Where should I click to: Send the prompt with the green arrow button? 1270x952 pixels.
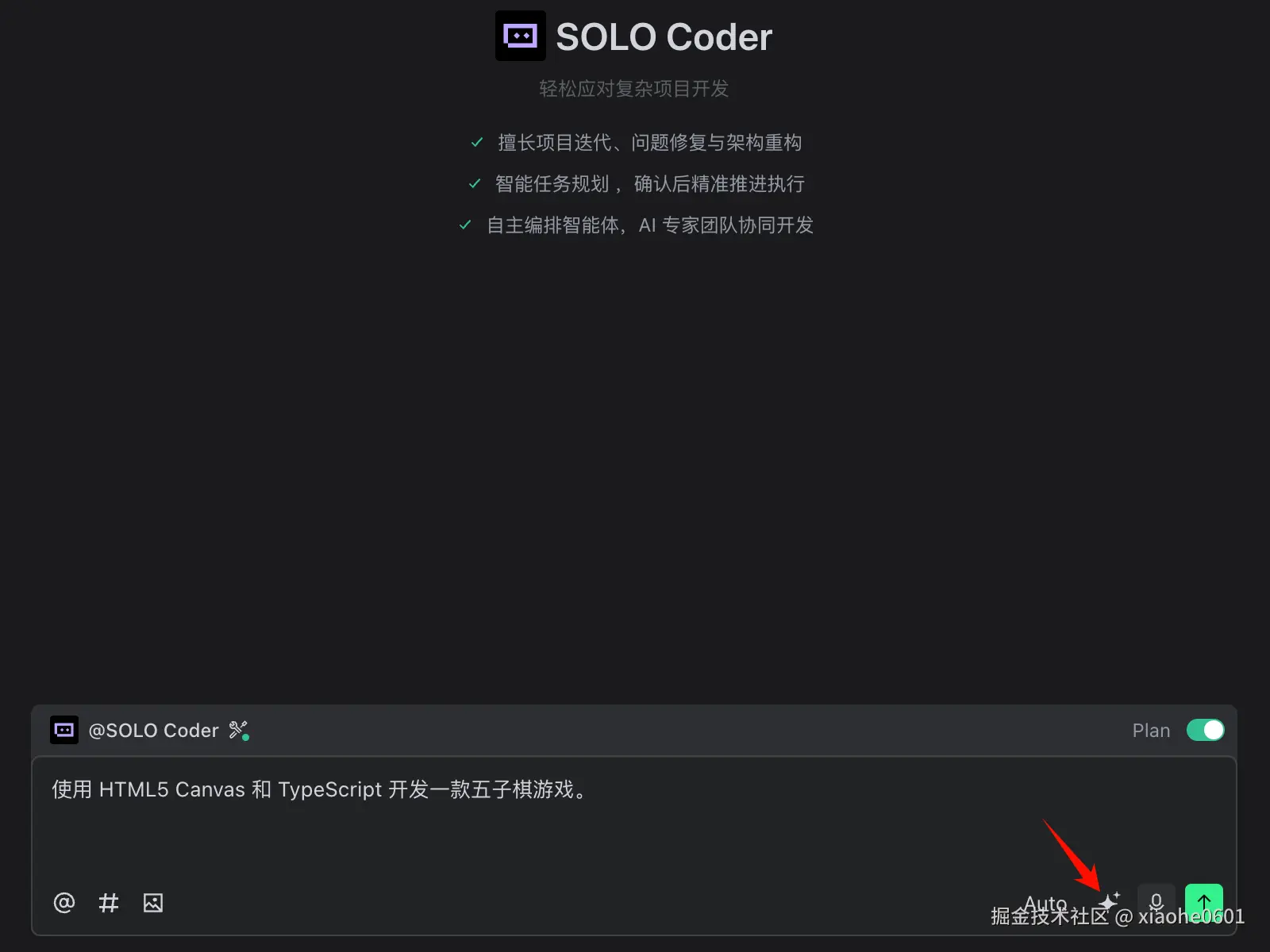click(1204, 902)
